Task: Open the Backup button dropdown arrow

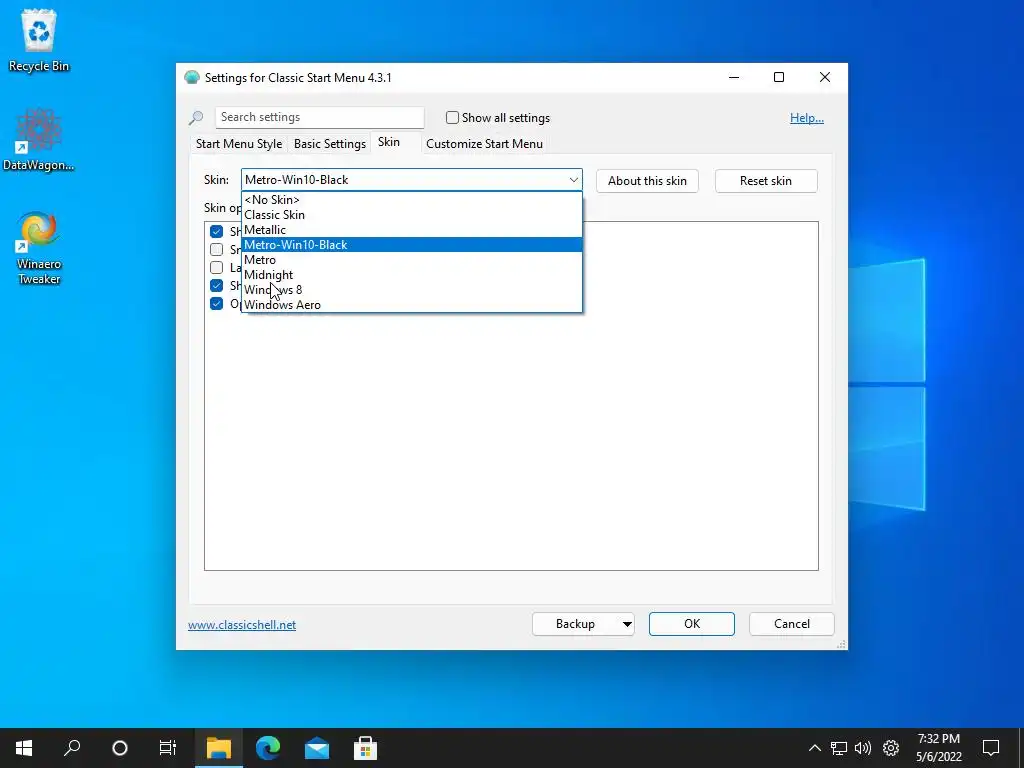Action: point(627,624)
